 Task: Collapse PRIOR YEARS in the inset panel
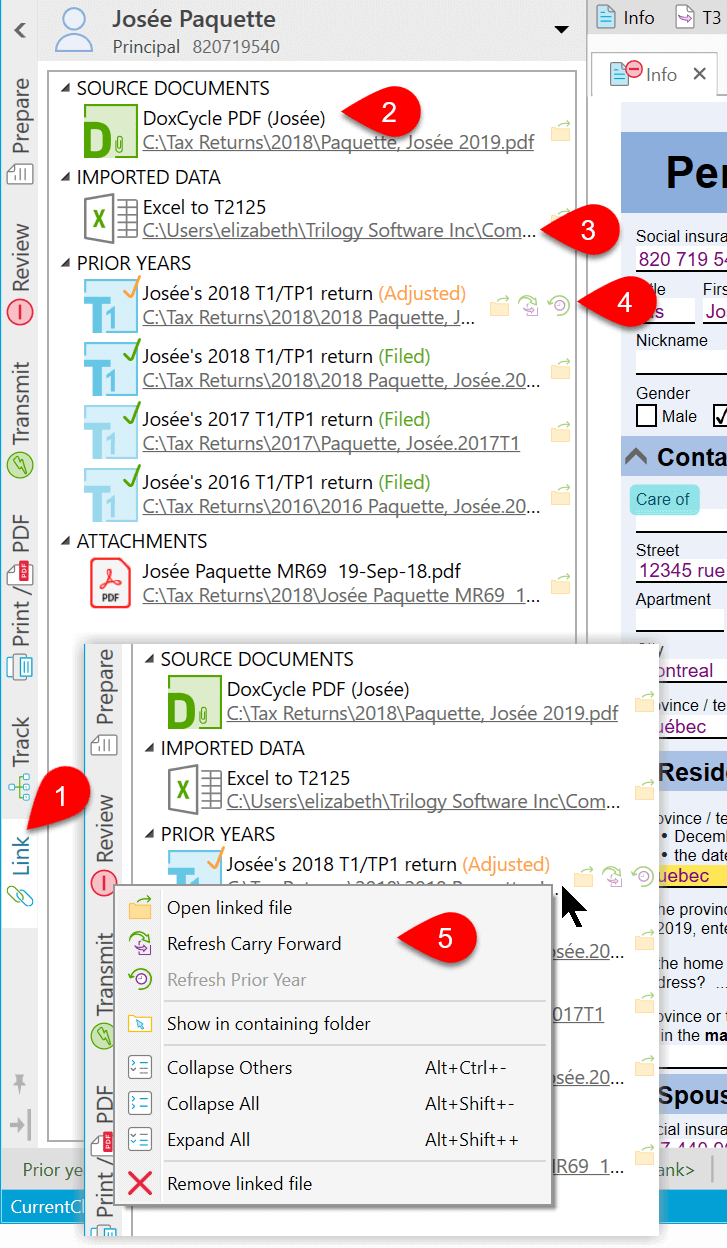[x=150, y=834]
